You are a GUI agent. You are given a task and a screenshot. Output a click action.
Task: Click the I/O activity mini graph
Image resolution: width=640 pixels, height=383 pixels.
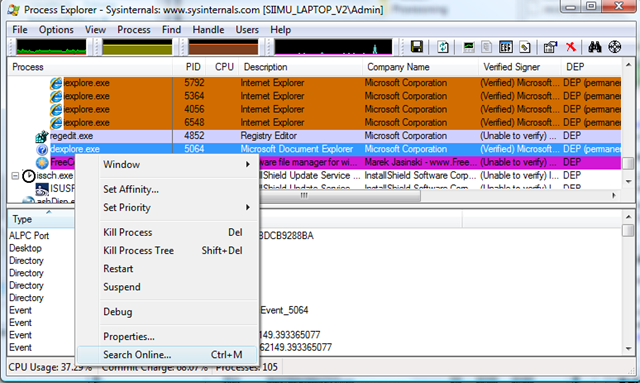pyautogui.click(x=333, y=47)
